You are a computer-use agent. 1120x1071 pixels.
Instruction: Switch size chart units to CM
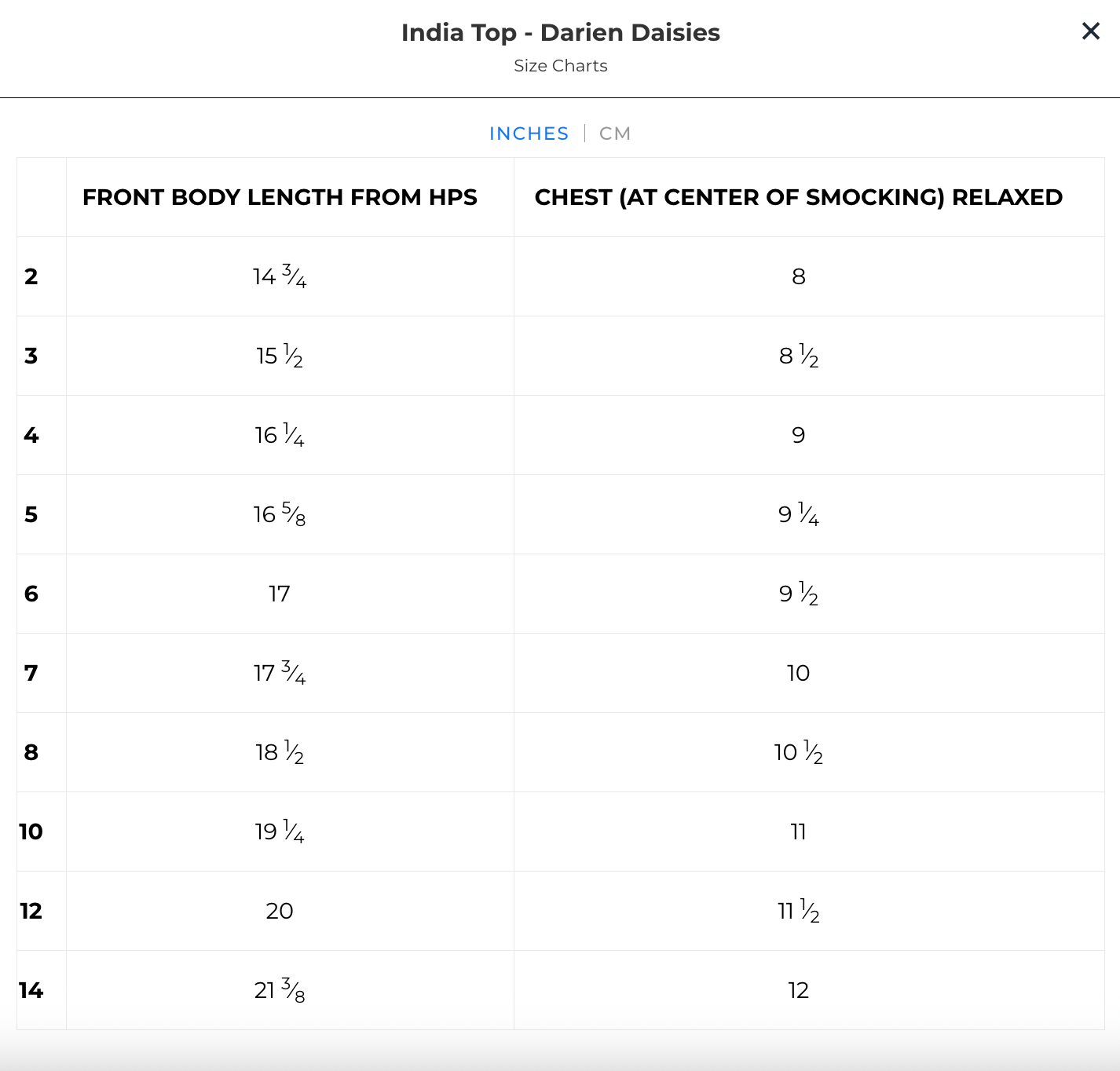click(615, 133)
